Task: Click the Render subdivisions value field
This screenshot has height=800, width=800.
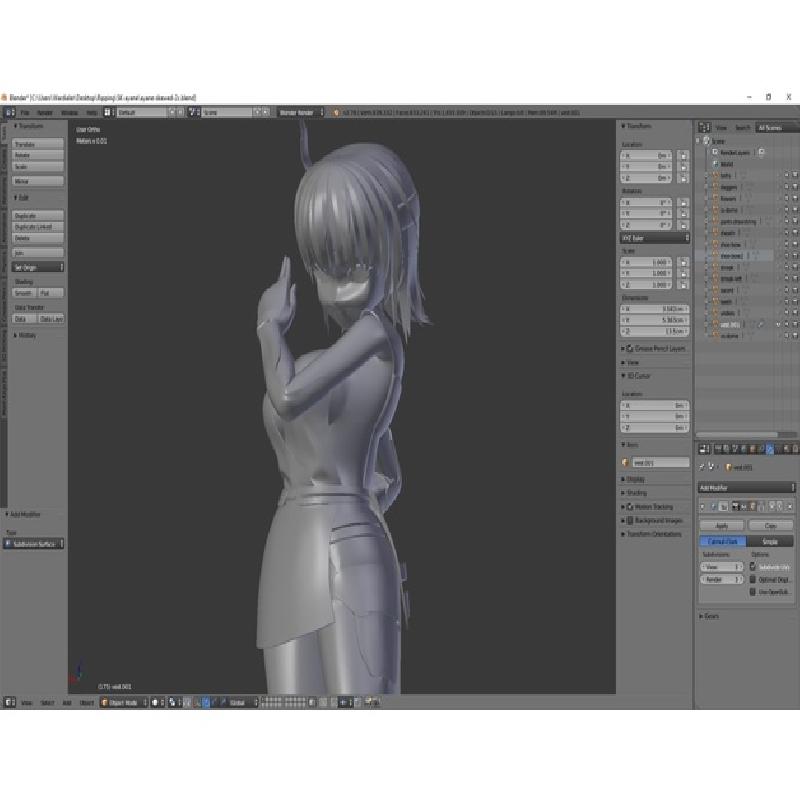Action: click(722, 580)
